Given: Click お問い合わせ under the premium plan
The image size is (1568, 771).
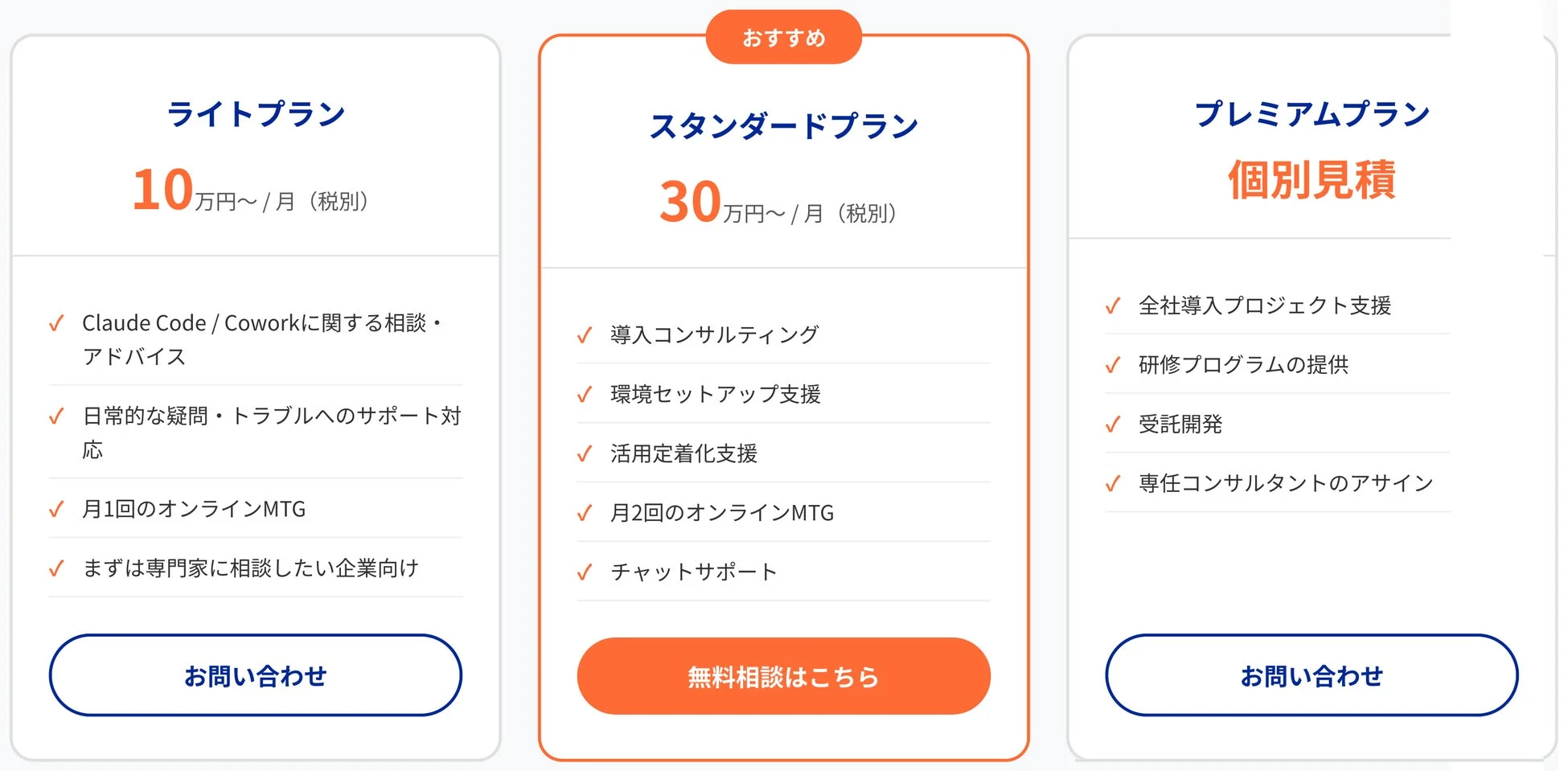Looking at the screenshot, I should 1312,675.
